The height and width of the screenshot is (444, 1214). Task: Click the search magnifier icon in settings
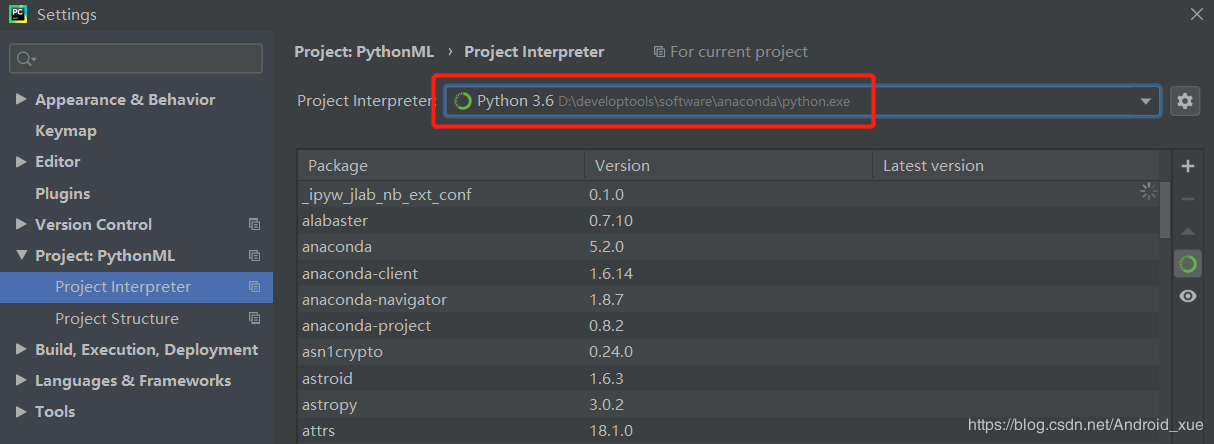25,59
